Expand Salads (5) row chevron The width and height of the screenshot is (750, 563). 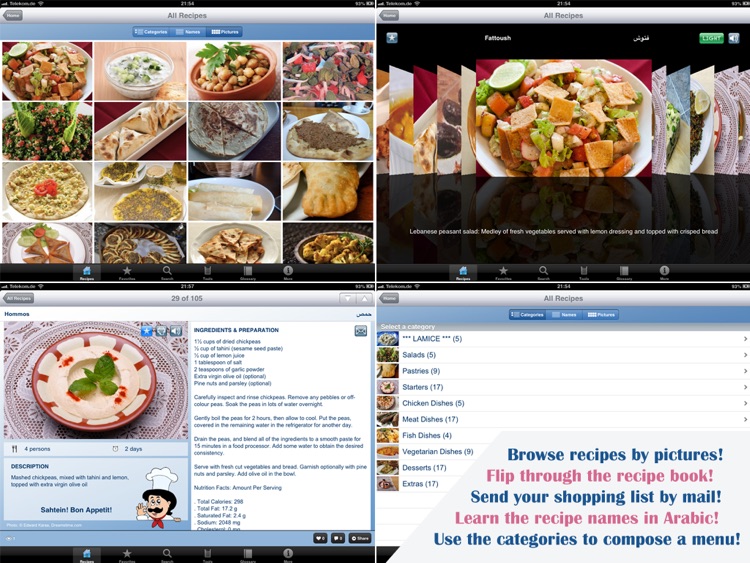[x=745, y=355]
